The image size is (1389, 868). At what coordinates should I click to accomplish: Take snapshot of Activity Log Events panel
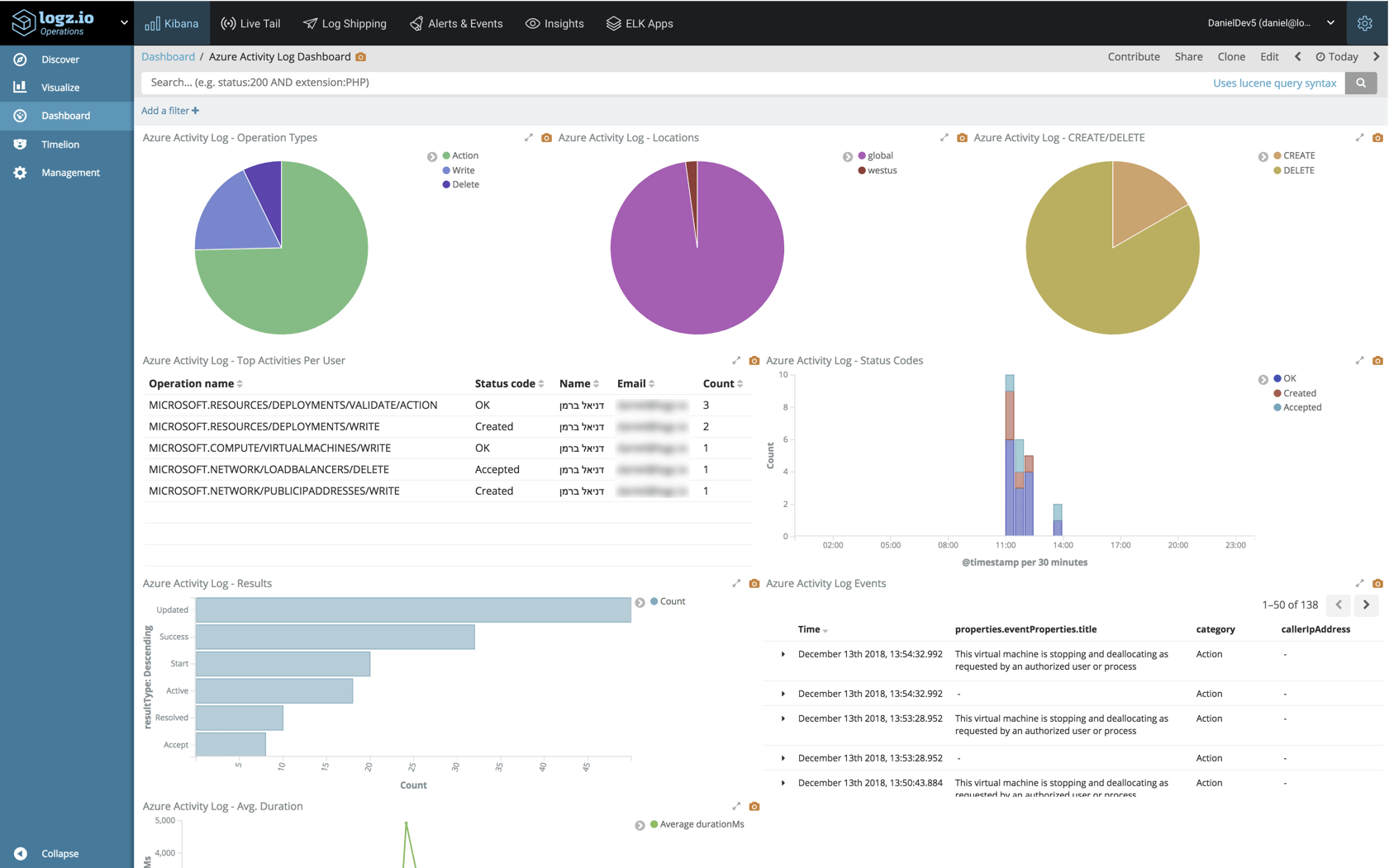tap(1377, 584)
